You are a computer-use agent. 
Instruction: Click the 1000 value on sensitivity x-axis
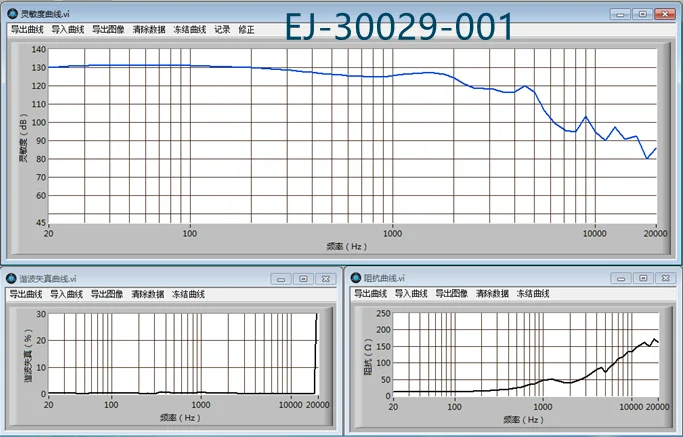(392, 233)
